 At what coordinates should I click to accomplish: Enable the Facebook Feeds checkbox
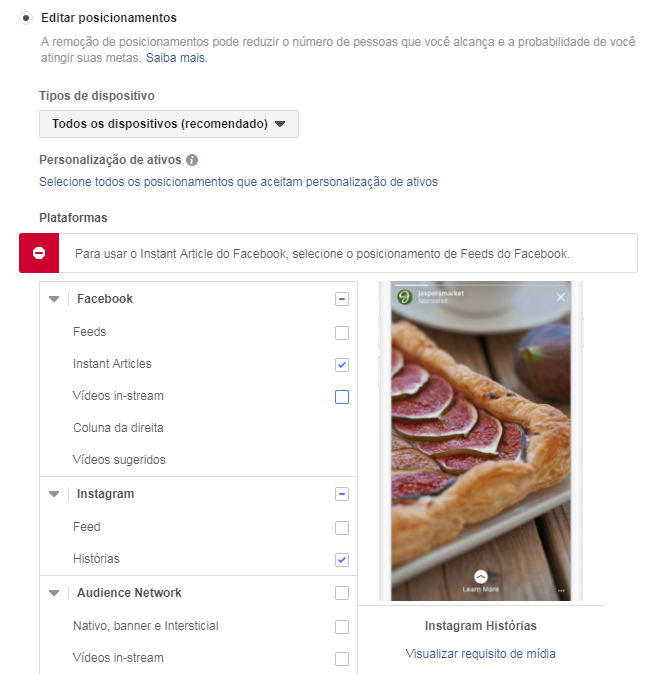point(342,333)
